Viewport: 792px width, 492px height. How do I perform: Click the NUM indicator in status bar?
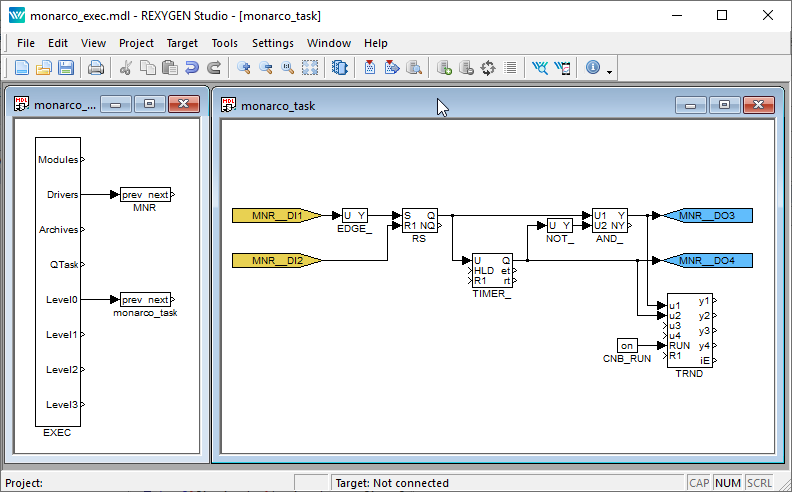(728, 483)
